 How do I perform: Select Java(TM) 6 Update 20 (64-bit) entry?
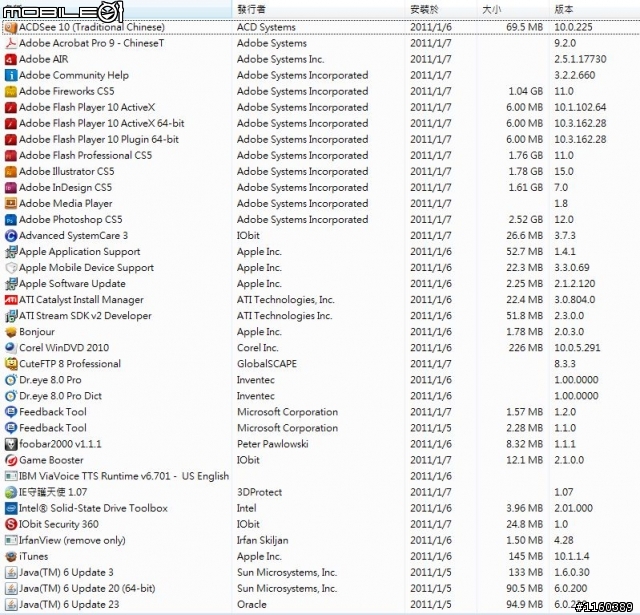click(87, 588)
